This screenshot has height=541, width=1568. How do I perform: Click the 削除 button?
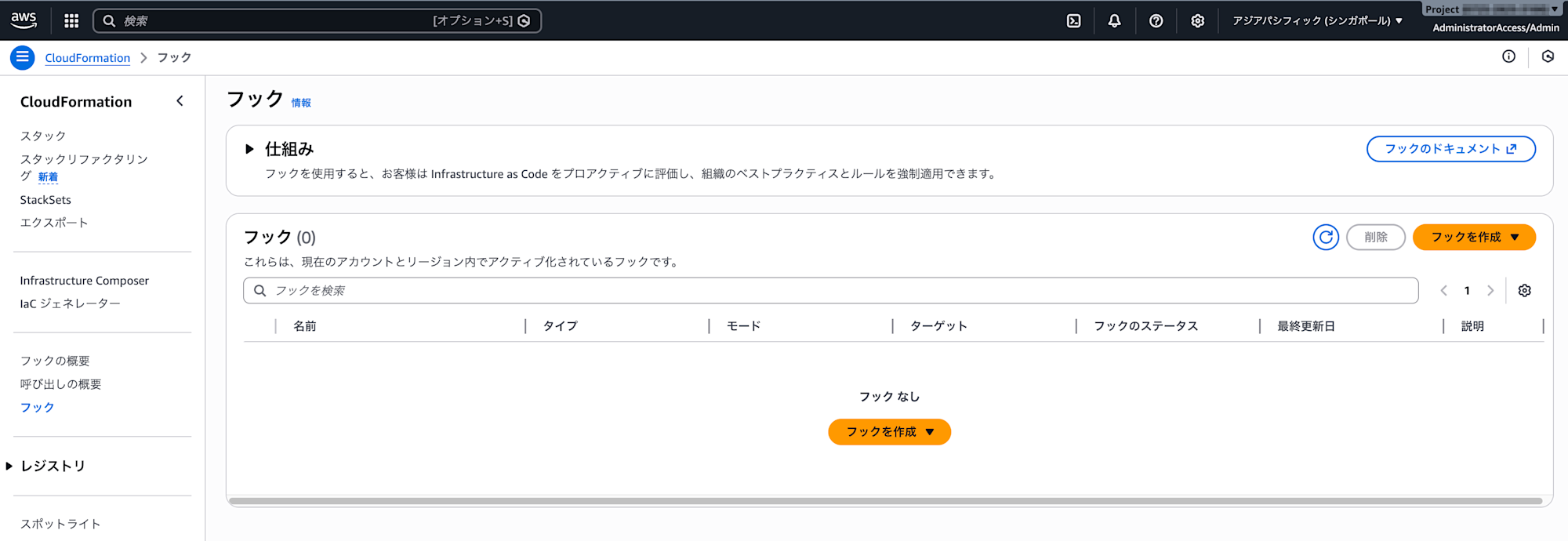click(x=1375, y=237)
